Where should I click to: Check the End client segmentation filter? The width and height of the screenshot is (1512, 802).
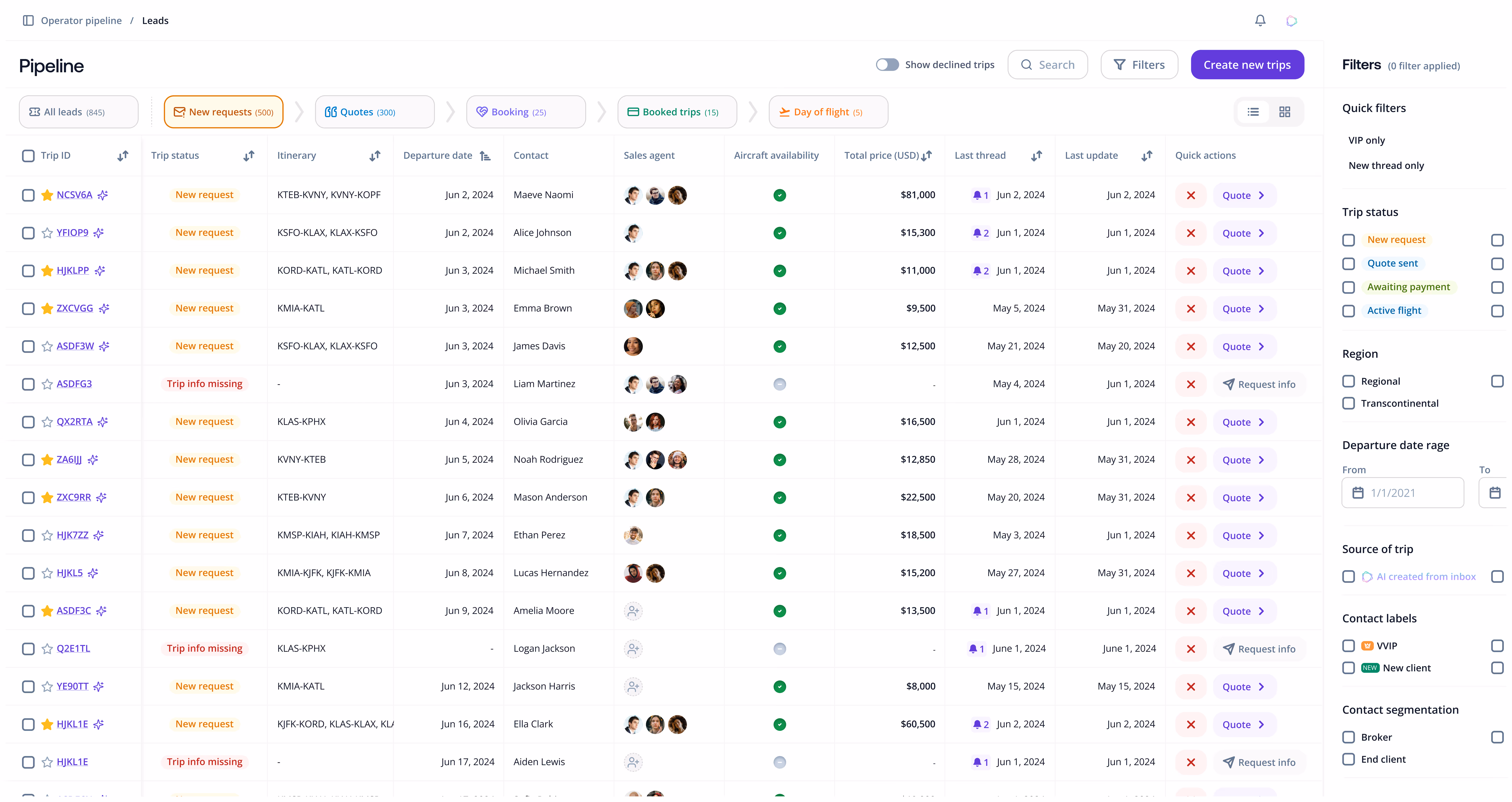(x=1349, y=759)
